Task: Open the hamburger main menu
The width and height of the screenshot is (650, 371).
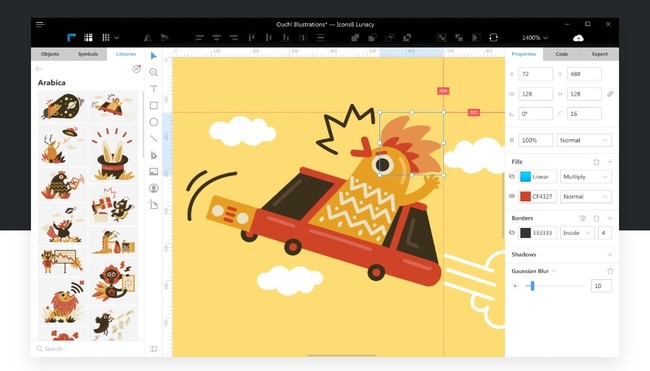Action: point(40,24)
